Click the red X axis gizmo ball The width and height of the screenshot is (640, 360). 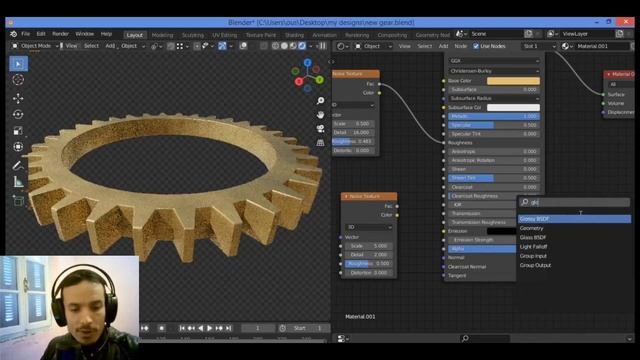click(299, 82)
